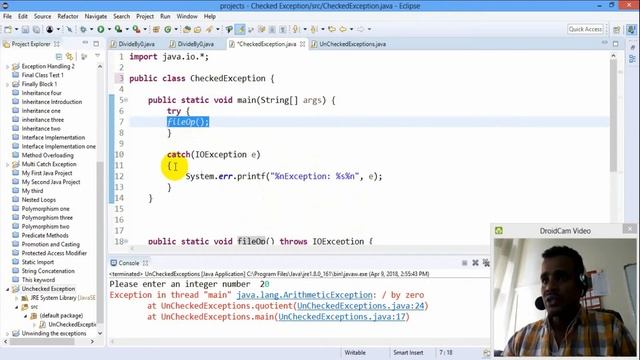Expand the Multi Catch Exception project

click(7, 164)
